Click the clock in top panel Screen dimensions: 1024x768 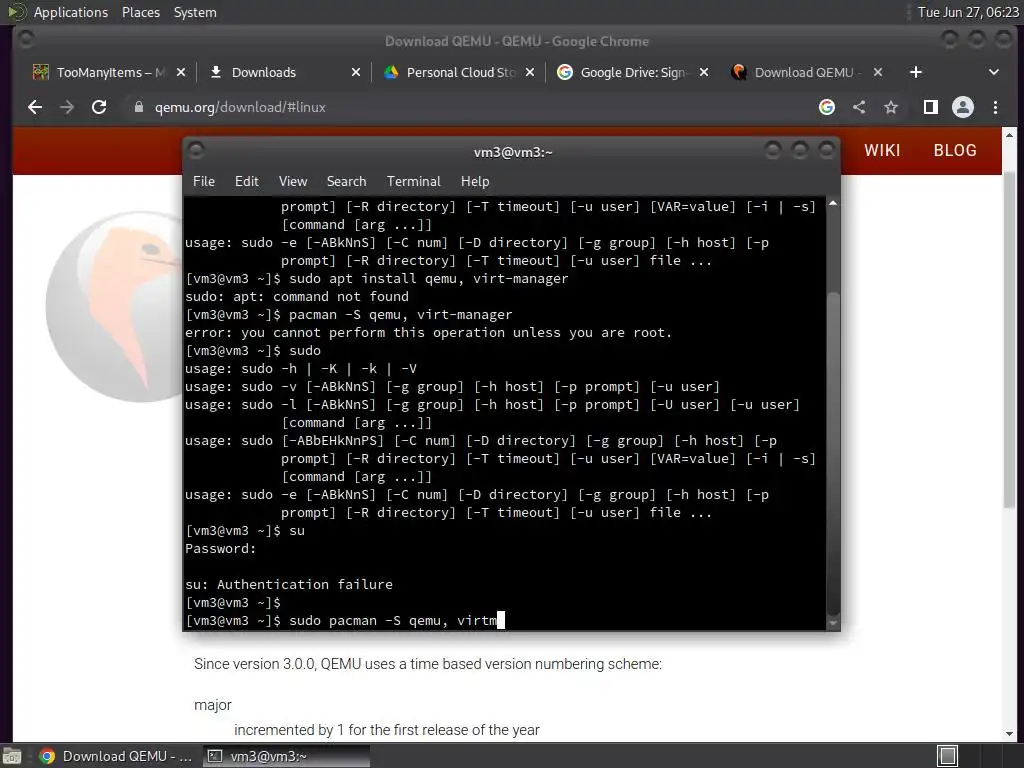point(968,12)
